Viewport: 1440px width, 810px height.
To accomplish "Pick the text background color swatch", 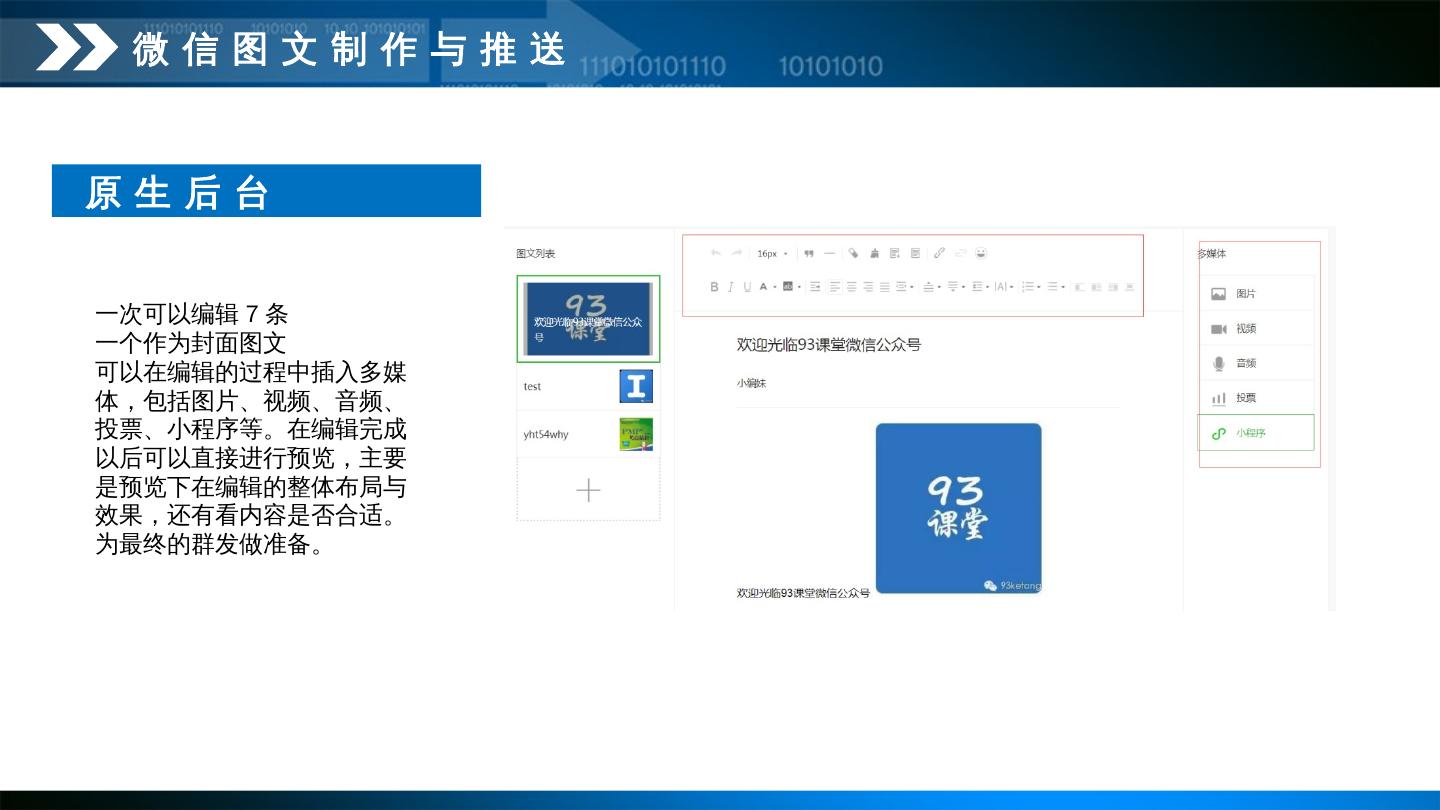I will (x=787, y=287).
